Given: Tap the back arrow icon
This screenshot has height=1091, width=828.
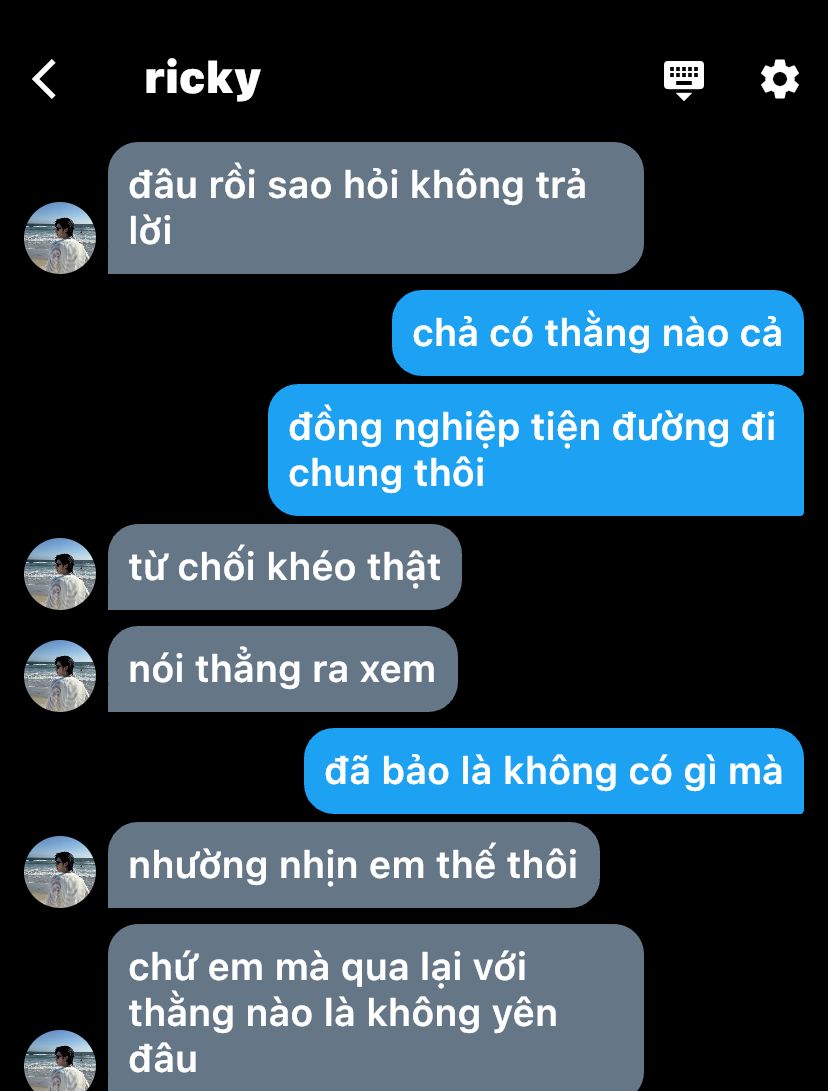Looking at the screenshot, I should pyautogui.click(x=44, y=79).
